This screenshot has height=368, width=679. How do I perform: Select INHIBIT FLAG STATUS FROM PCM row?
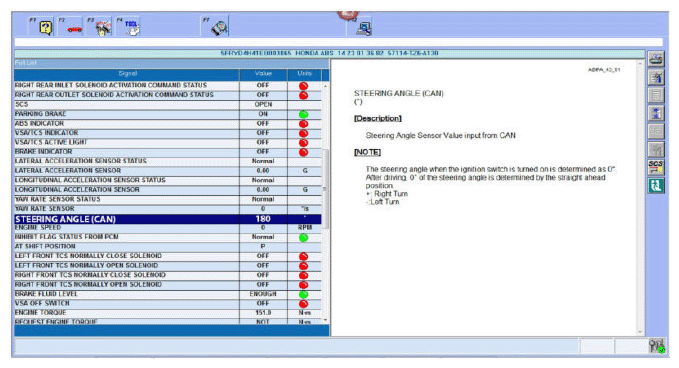click(168, 237)
